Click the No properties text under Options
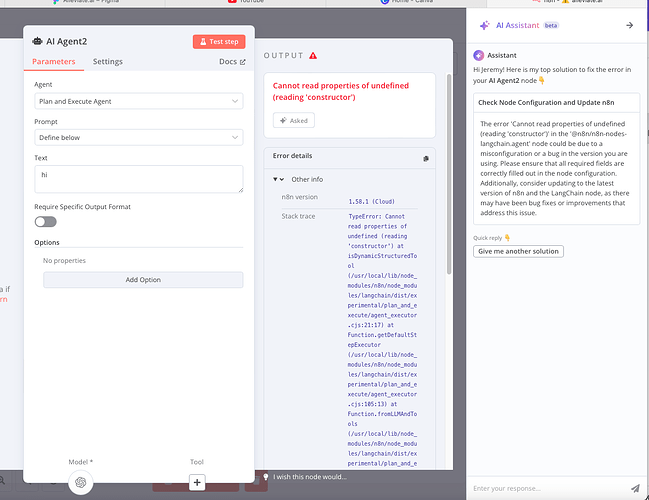Image resolution: width=649 pixels, height=500 pixels. coord(64,260)
